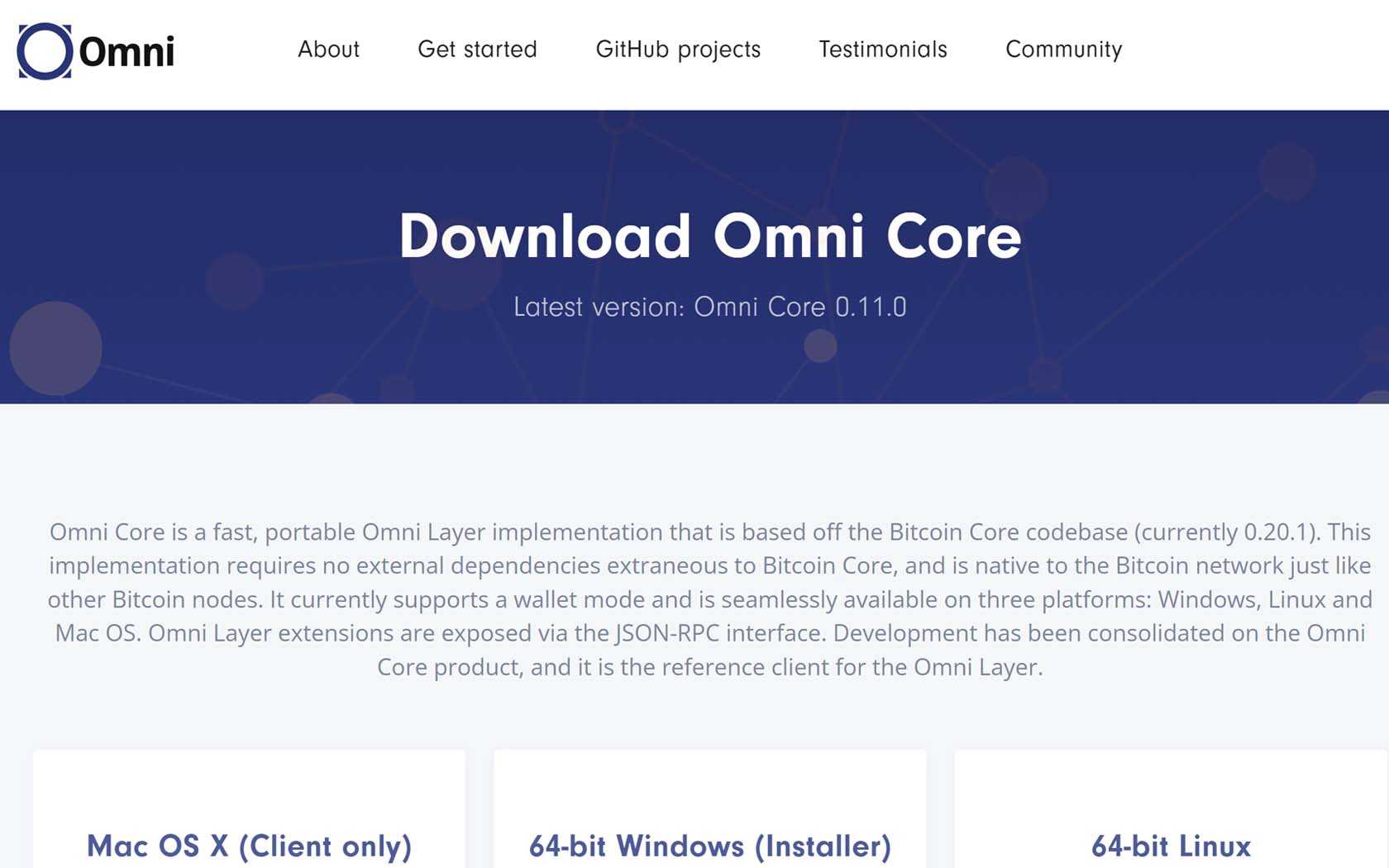This screenshot has height=868, width=1389.
Task: Navigate to the Testimonials page
Action: pos(882,50)
